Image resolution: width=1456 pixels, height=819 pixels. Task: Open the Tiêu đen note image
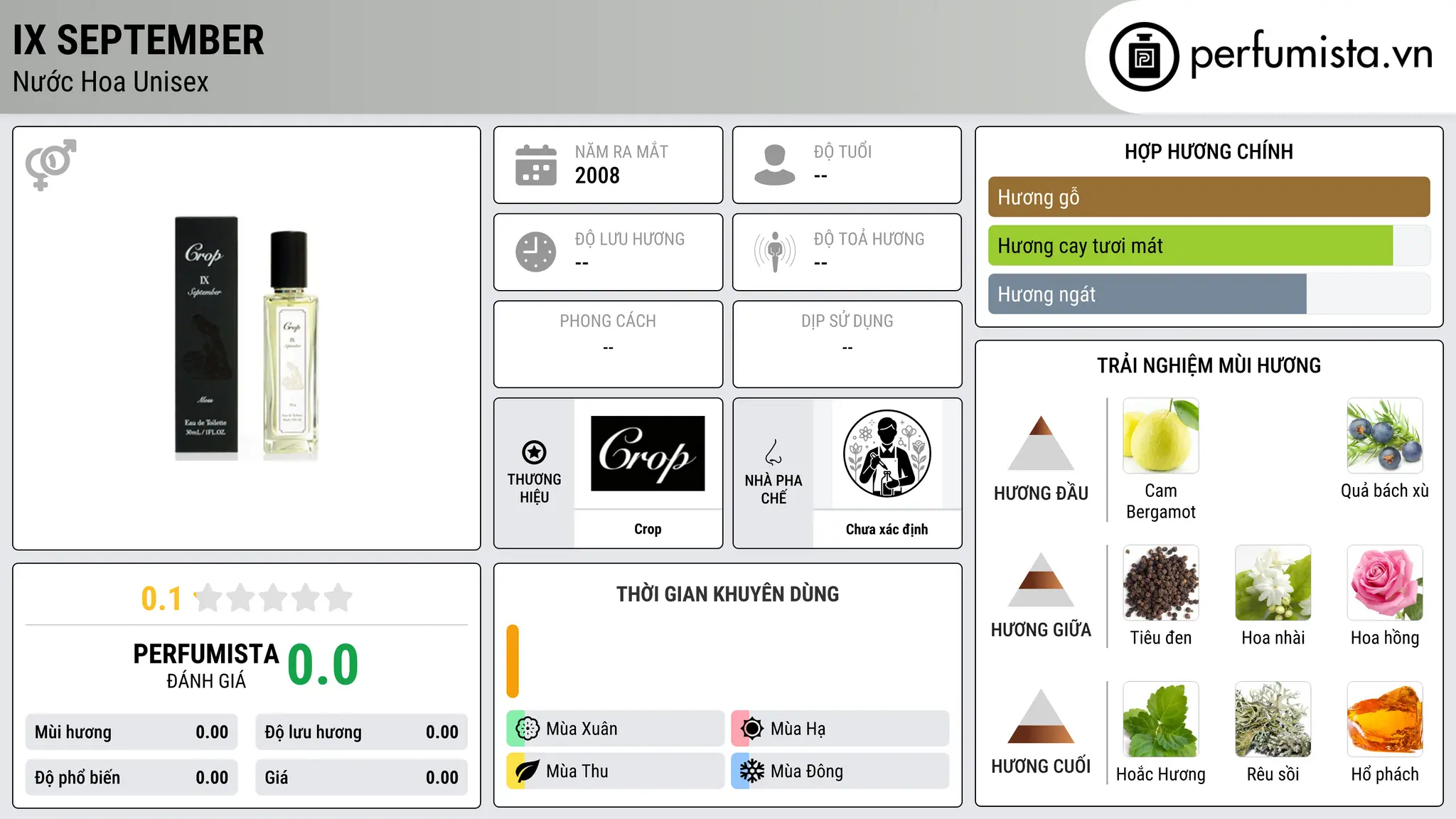1161,583
